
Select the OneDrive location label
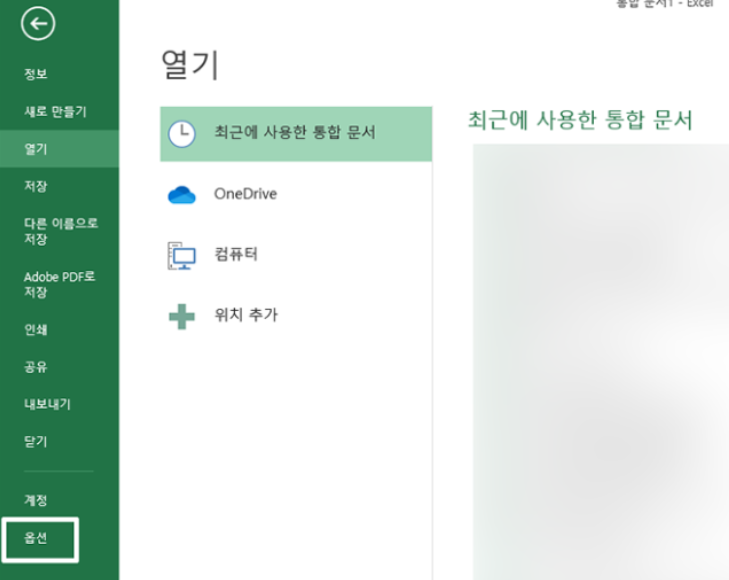[245, 194]
